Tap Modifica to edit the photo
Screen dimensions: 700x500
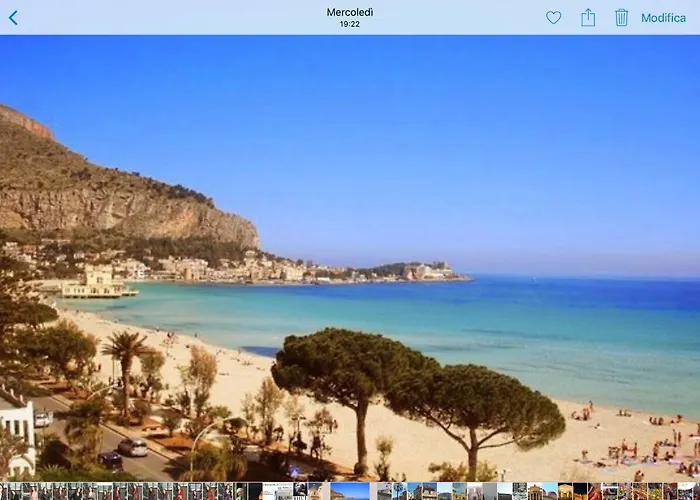[x=663, y=18]
